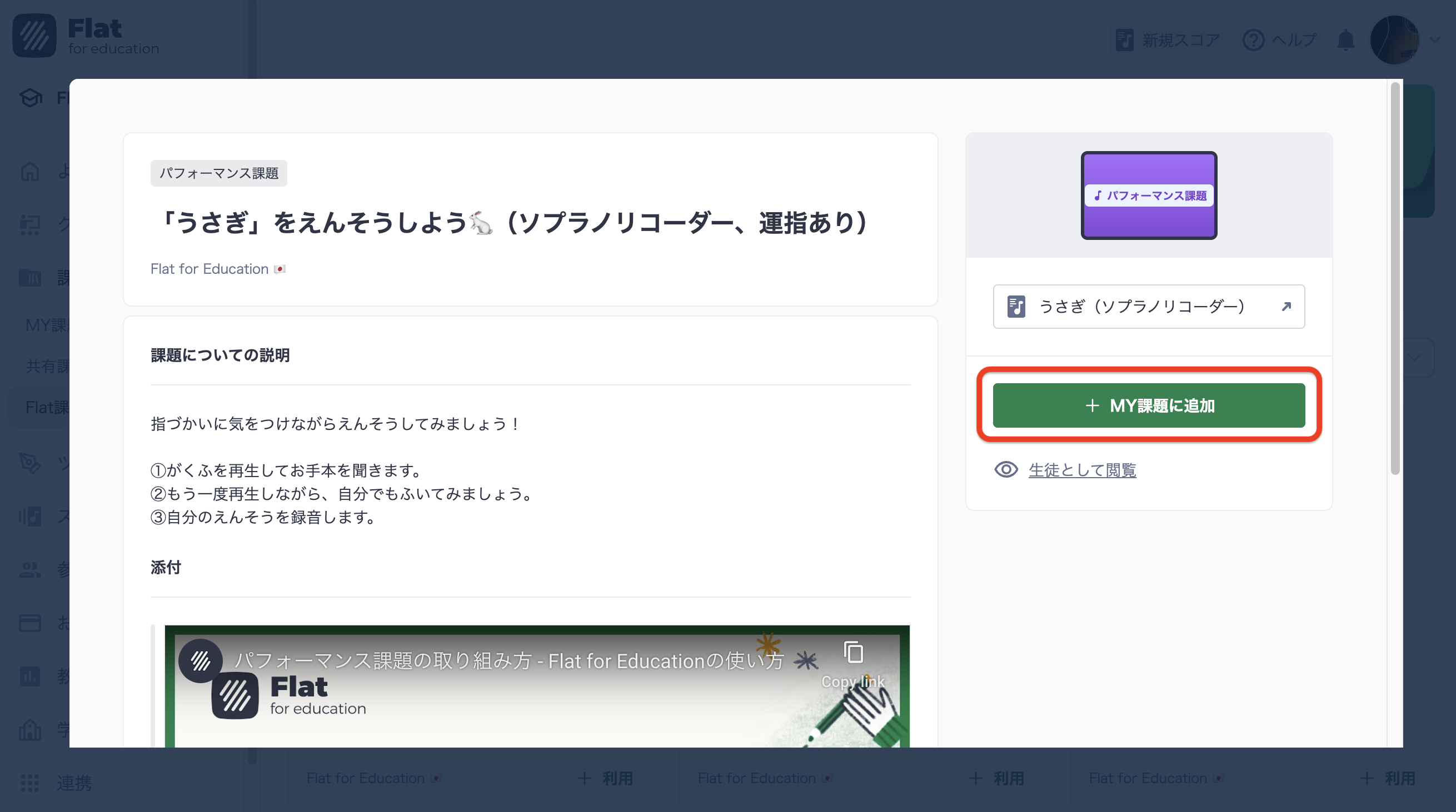This screenshot has height=812, width=1456.
Task: Open the うさぎ（ソプラノリコーダー）score link
Action: 1149,306
